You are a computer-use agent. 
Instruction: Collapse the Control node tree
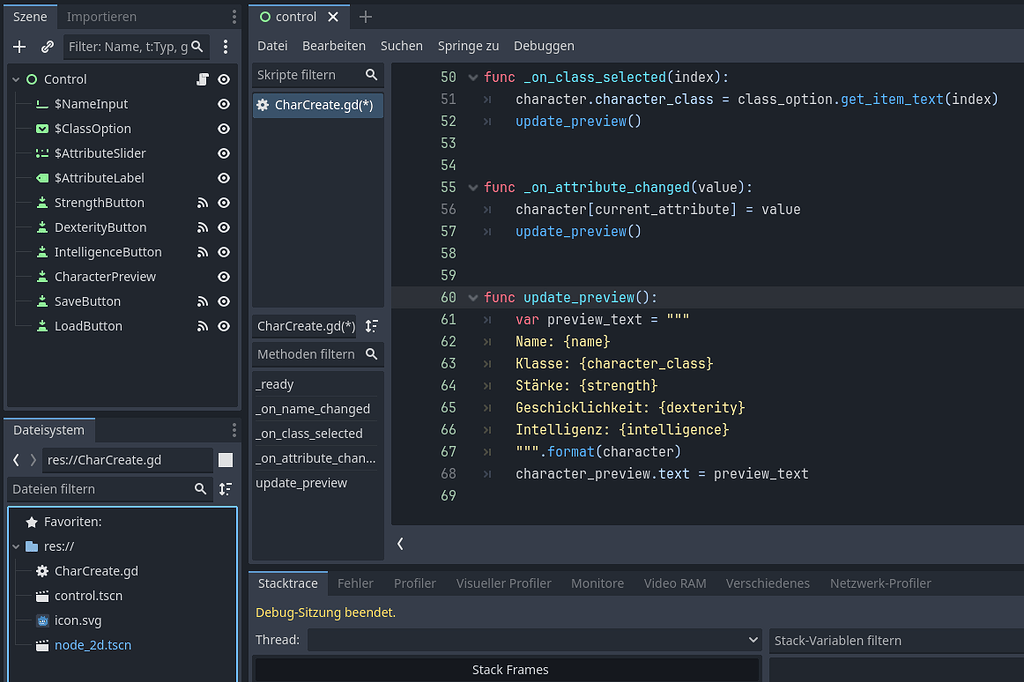16,79
